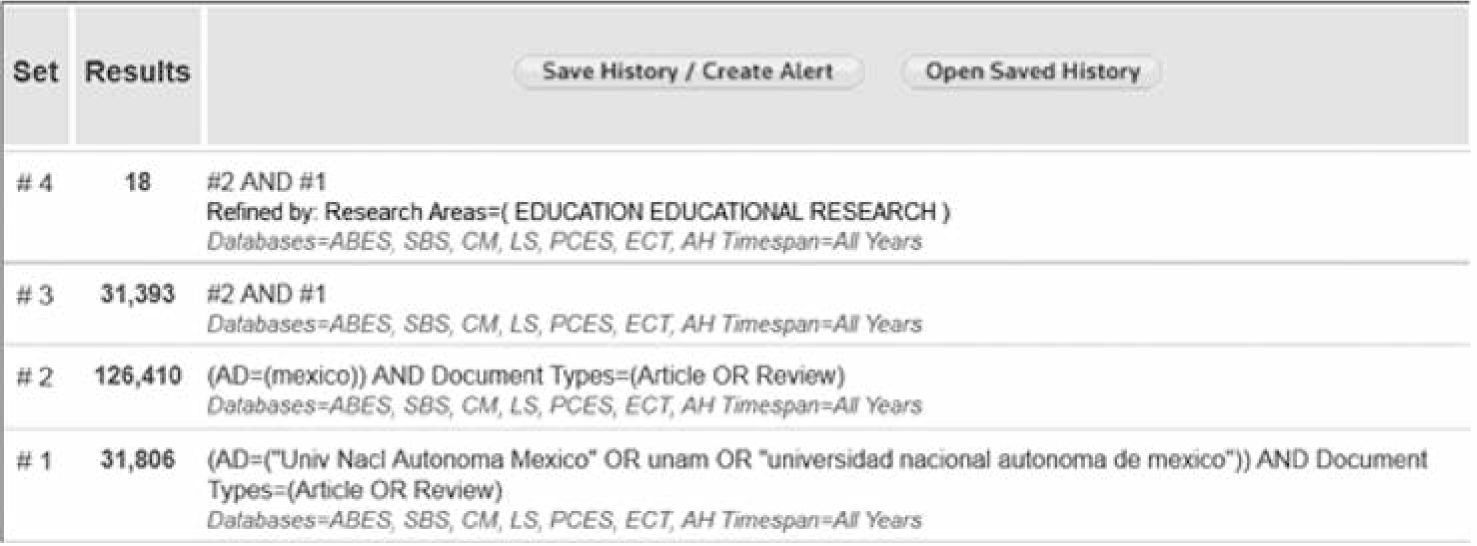The height and width of the screenshot is (546, 1477).
Task: Click the AD=(mexico) query text
Action: (x=526, y=378)
